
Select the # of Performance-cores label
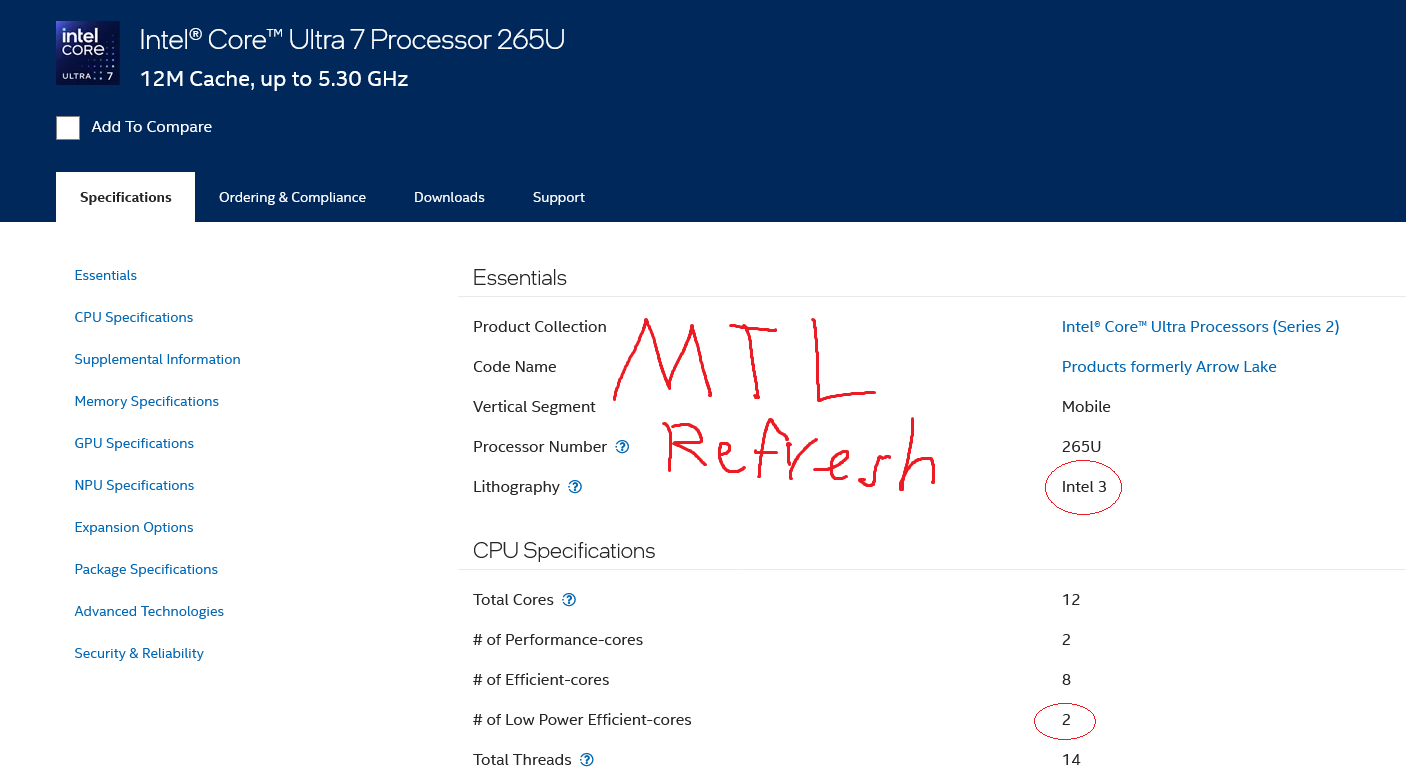coord(558,640)
